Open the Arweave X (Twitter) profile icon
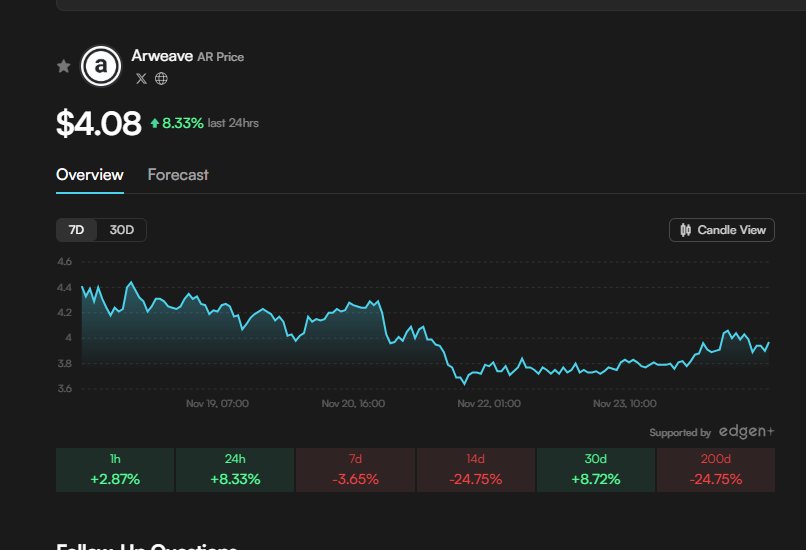Image resolution: width=806 pixels, height=550 pixels. click(x=141, y=78)
